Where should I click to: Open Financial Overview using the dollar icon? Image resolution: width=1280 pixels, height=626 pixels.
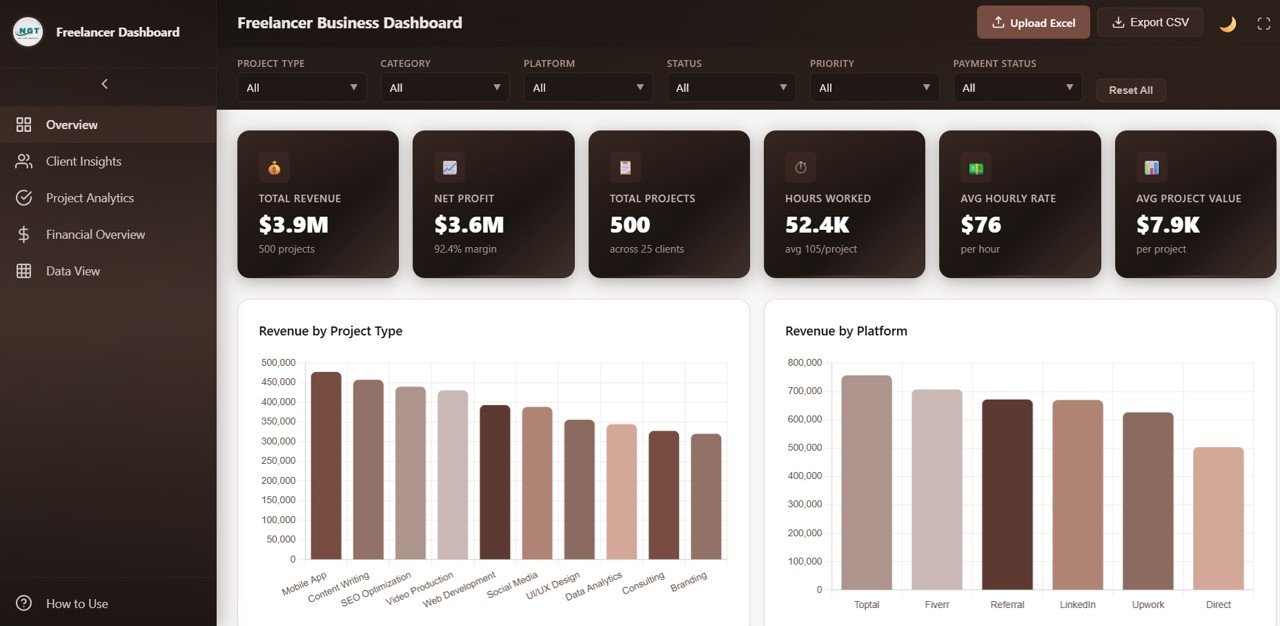tap(24, 233)
